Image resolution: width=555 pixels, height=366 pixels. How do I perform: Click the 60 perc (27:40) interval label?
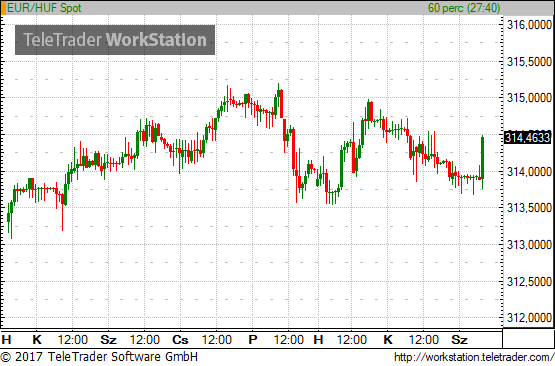click(464, 7)
